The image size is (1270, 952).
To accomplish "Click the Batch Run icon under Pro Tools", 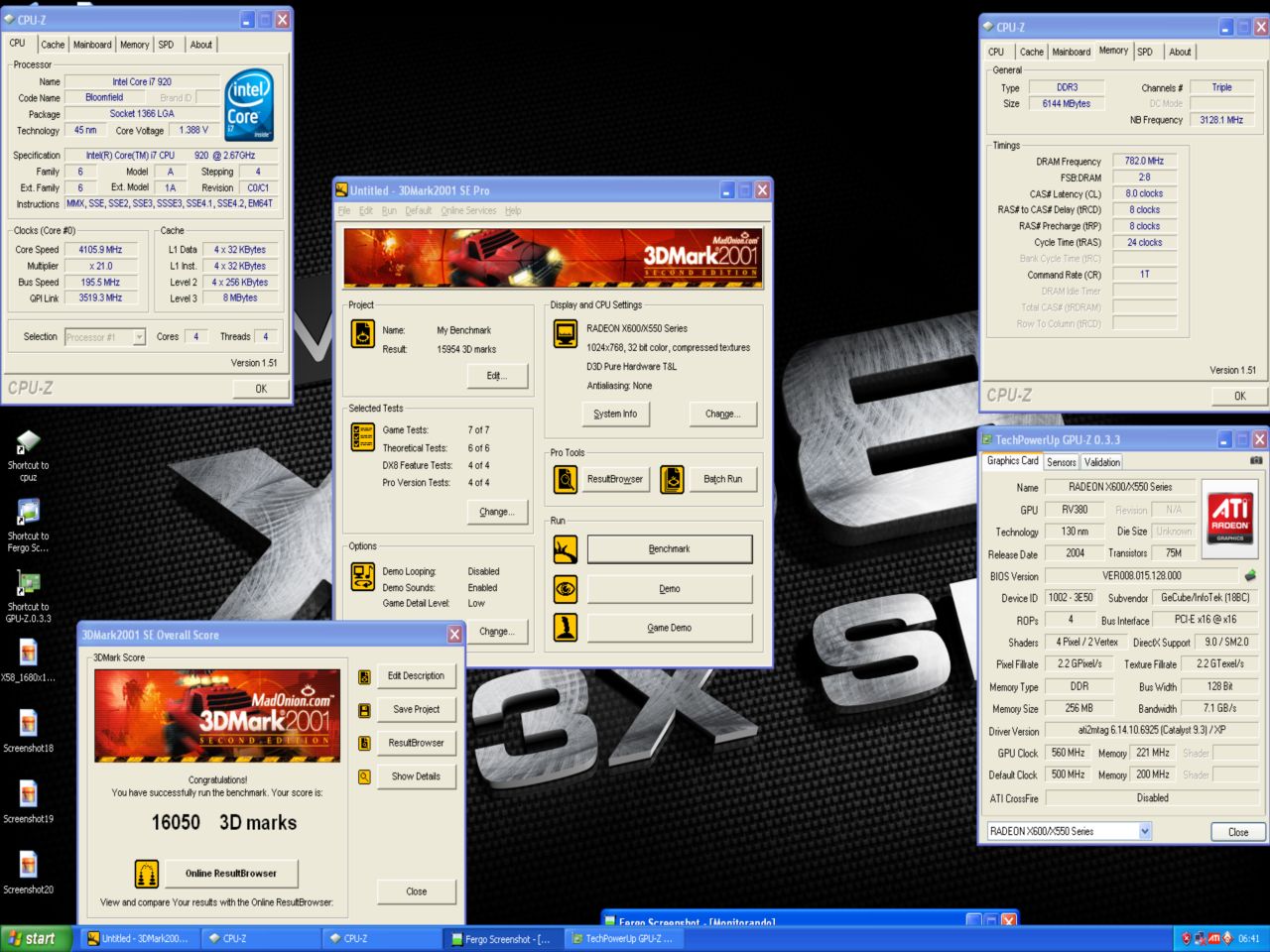I will click(x=672, y=479).
